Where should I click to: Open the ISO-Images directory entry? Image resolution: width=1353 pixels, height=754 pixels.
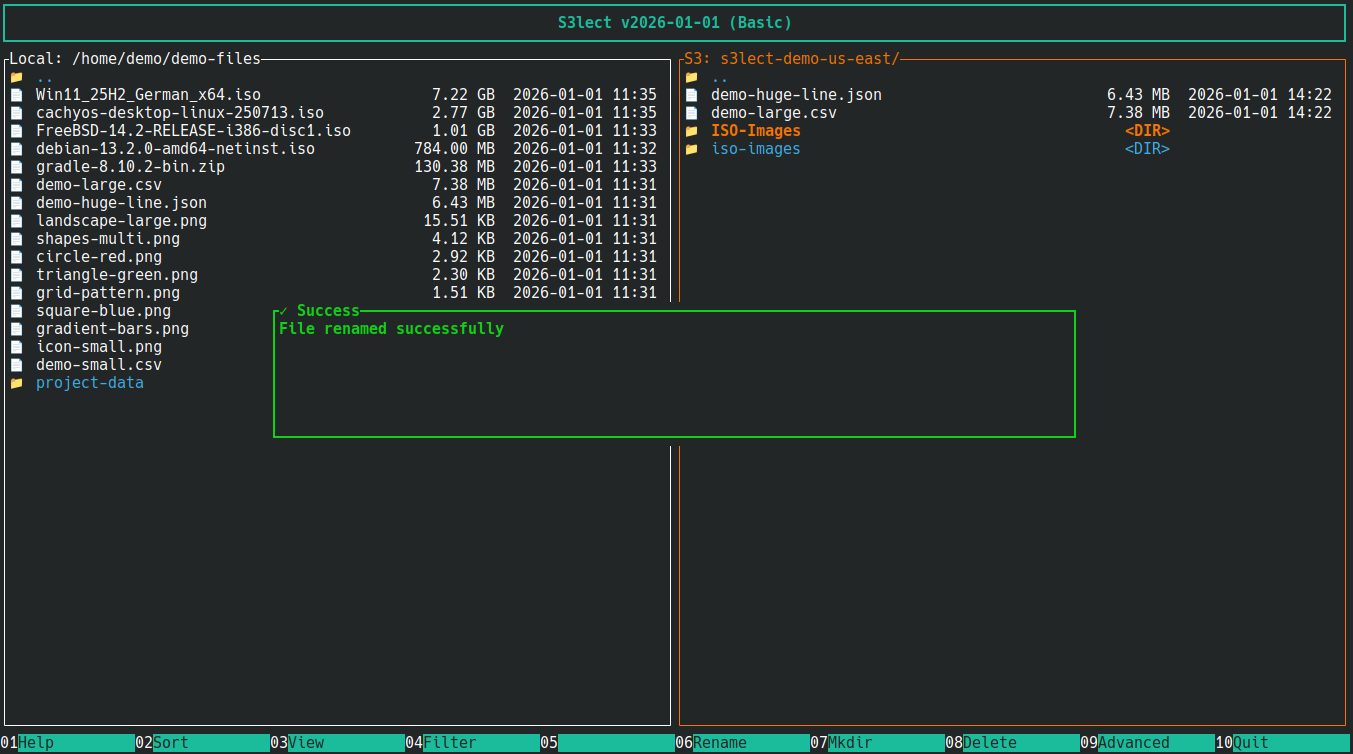(x=755, y=130)
